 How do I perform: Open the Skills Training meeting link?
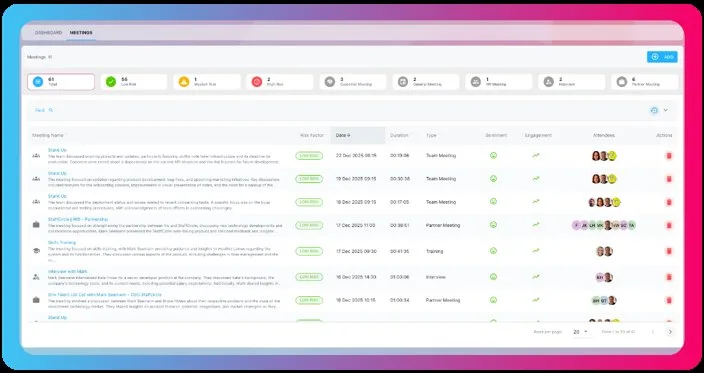(62, 242)
